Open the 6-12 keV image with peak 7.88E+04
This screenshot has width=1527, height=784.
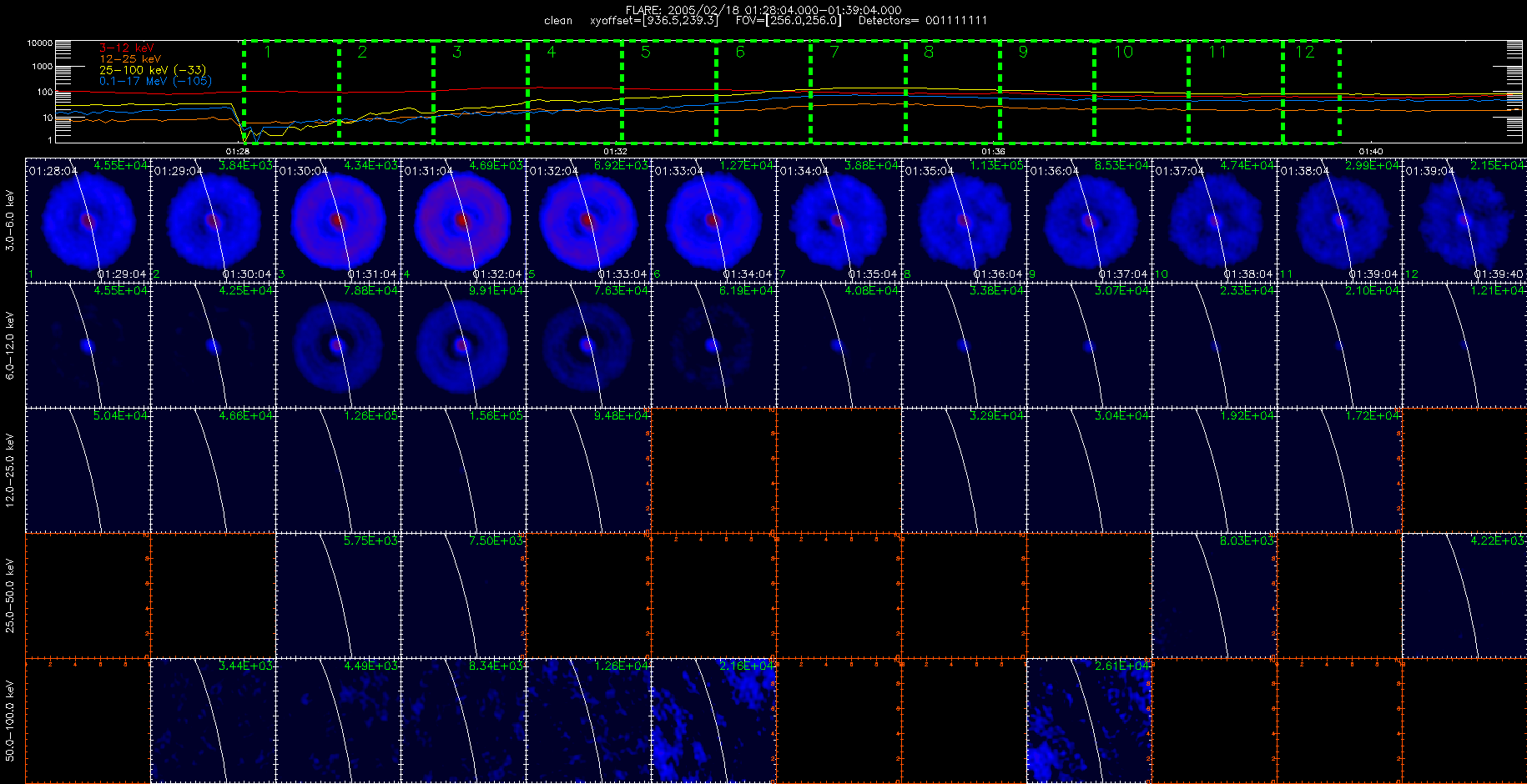point(338,345)
